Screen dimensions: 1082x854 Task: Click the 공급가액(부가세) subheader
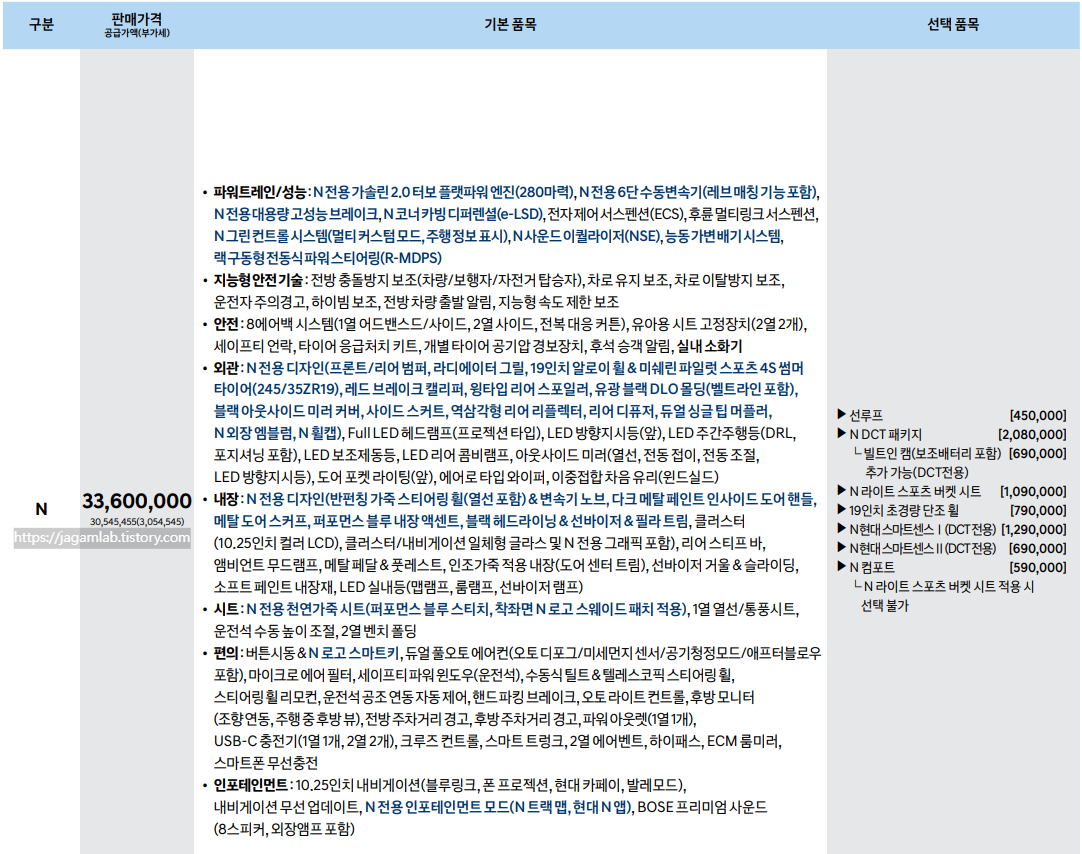pos(137,33)
